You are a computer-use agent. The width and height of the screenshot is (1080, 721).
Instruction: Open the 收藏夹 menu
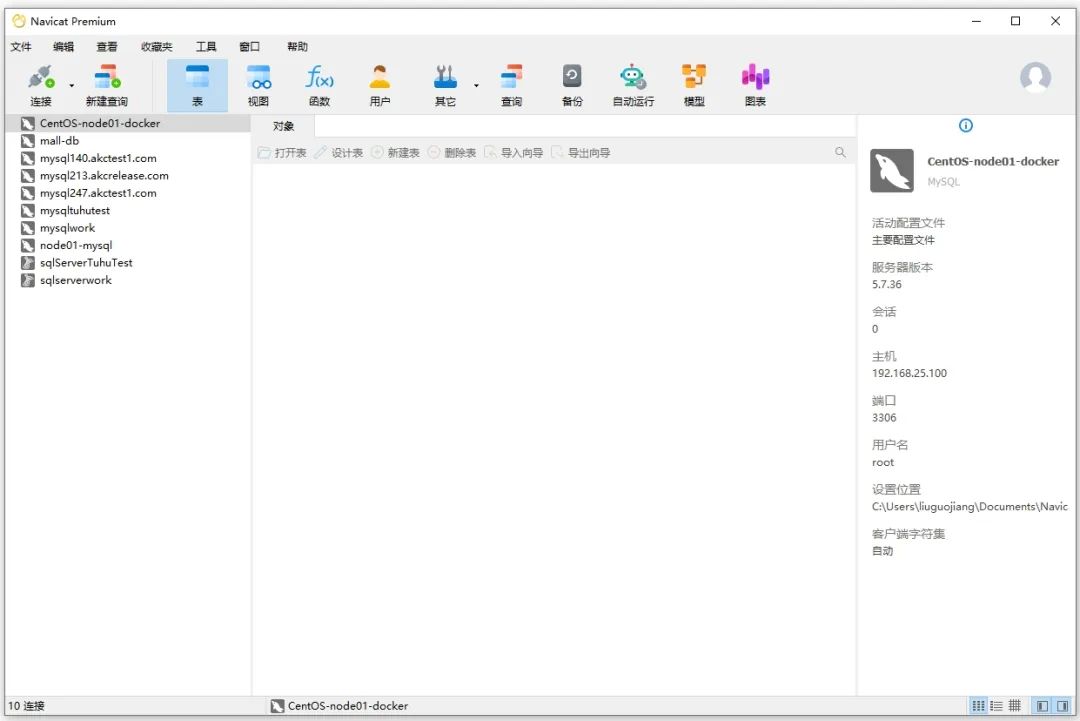tap(156, 46)
